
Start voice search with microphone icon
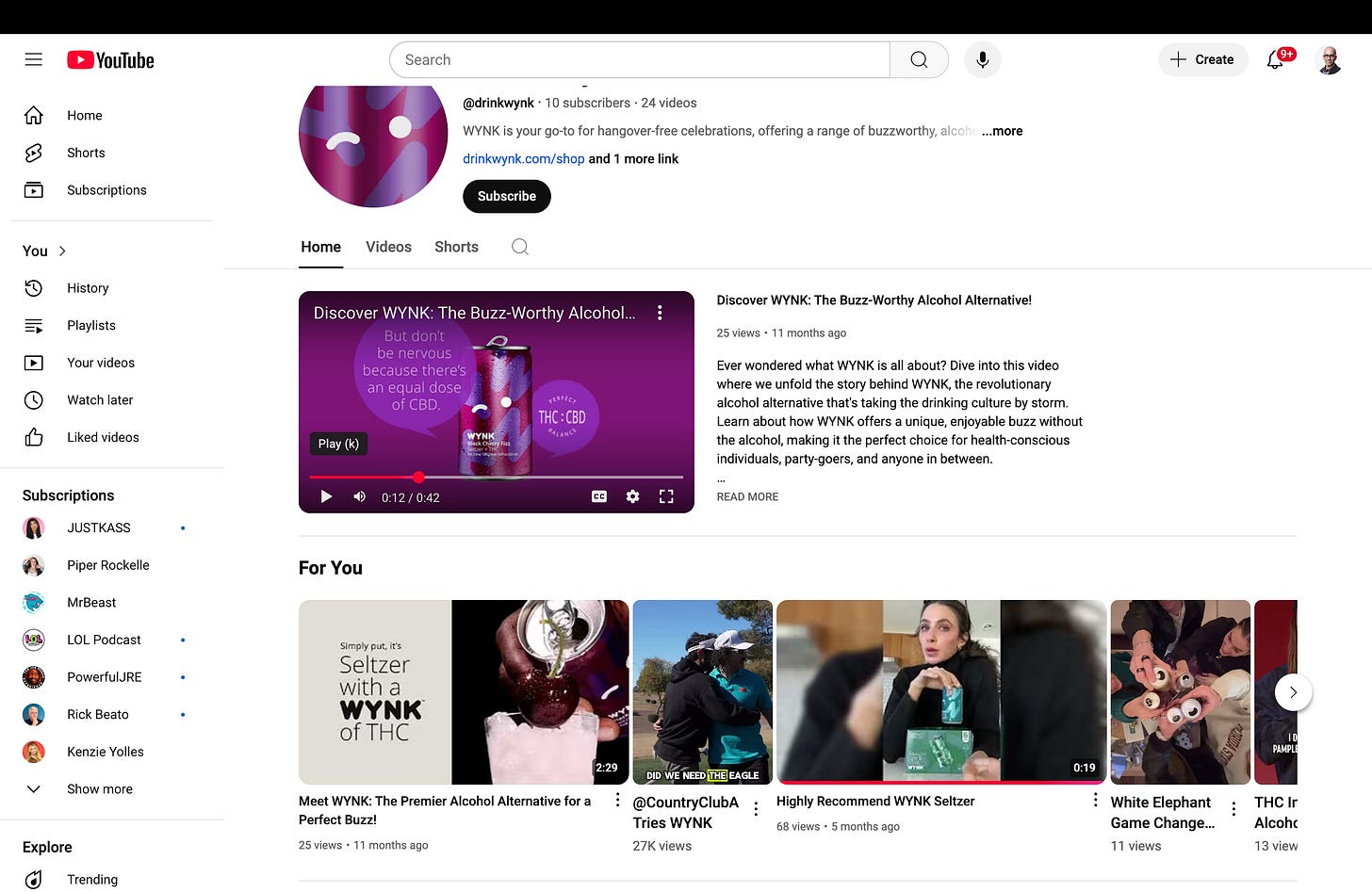[982, 59]
